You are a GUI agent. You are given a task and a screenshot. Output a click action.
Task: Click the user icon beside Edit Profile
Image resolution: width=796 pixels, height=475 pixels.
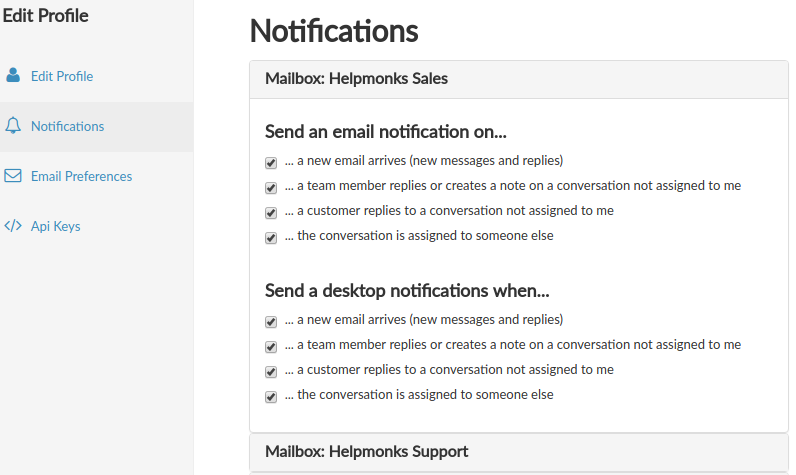coord(13,76)
